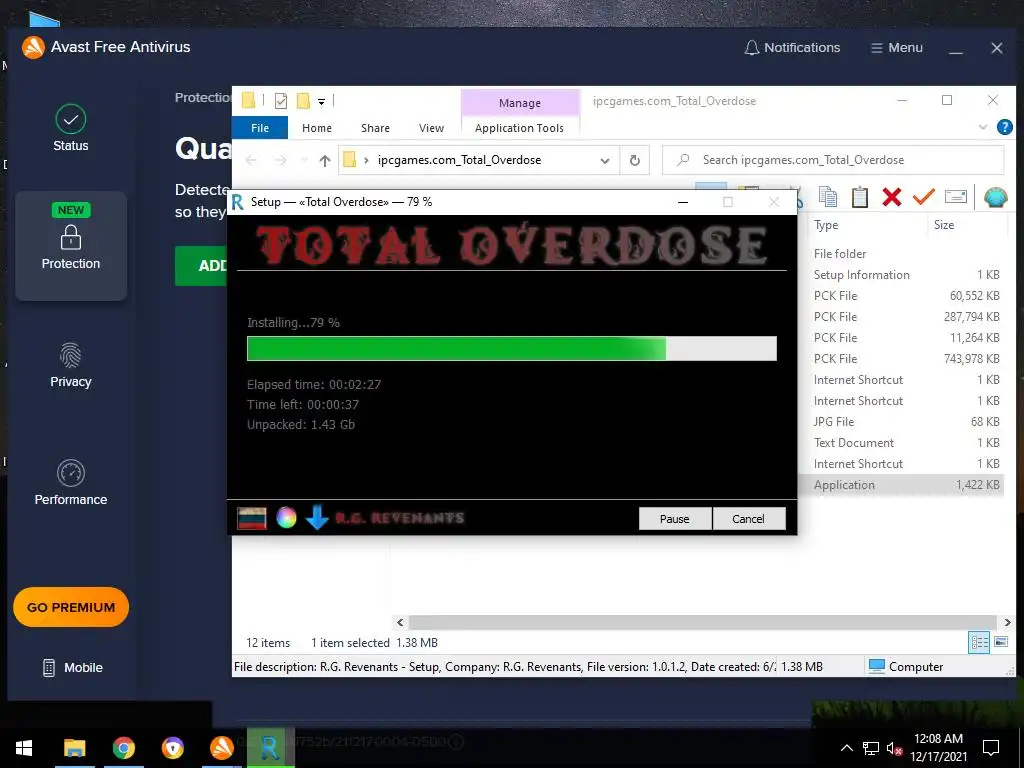
Task: Open the Avast Menu
Action: click(x=897, y=48)
